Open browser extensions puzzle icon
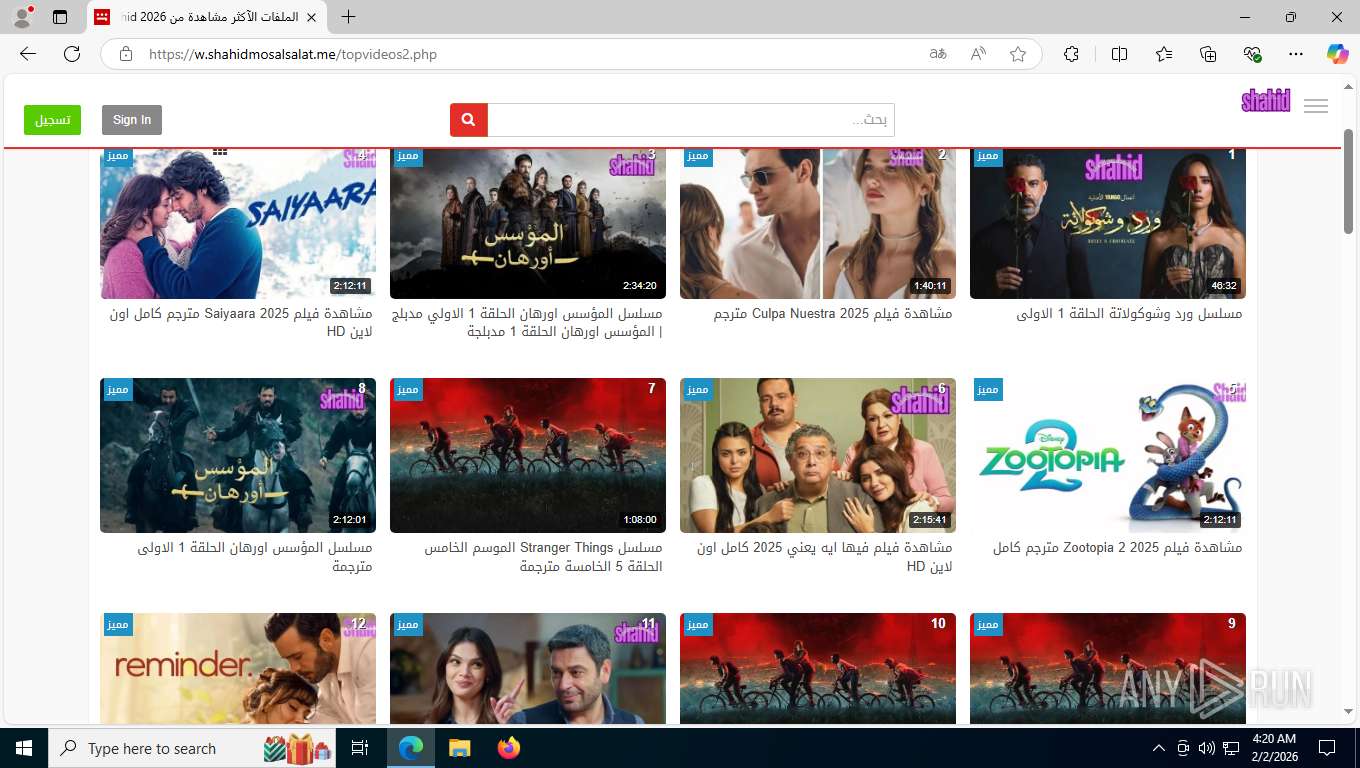The height and width of the screenshot is (768, 1360). tap(1071, 54)
